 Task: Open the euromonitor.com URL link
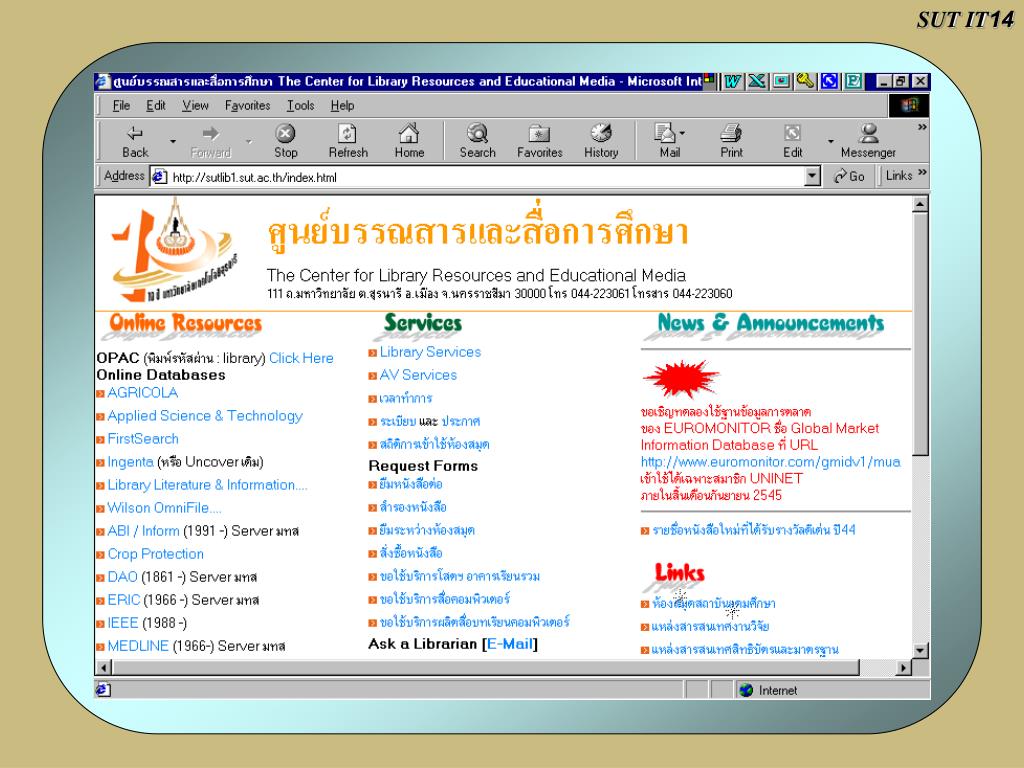click(x=771, y=462)
